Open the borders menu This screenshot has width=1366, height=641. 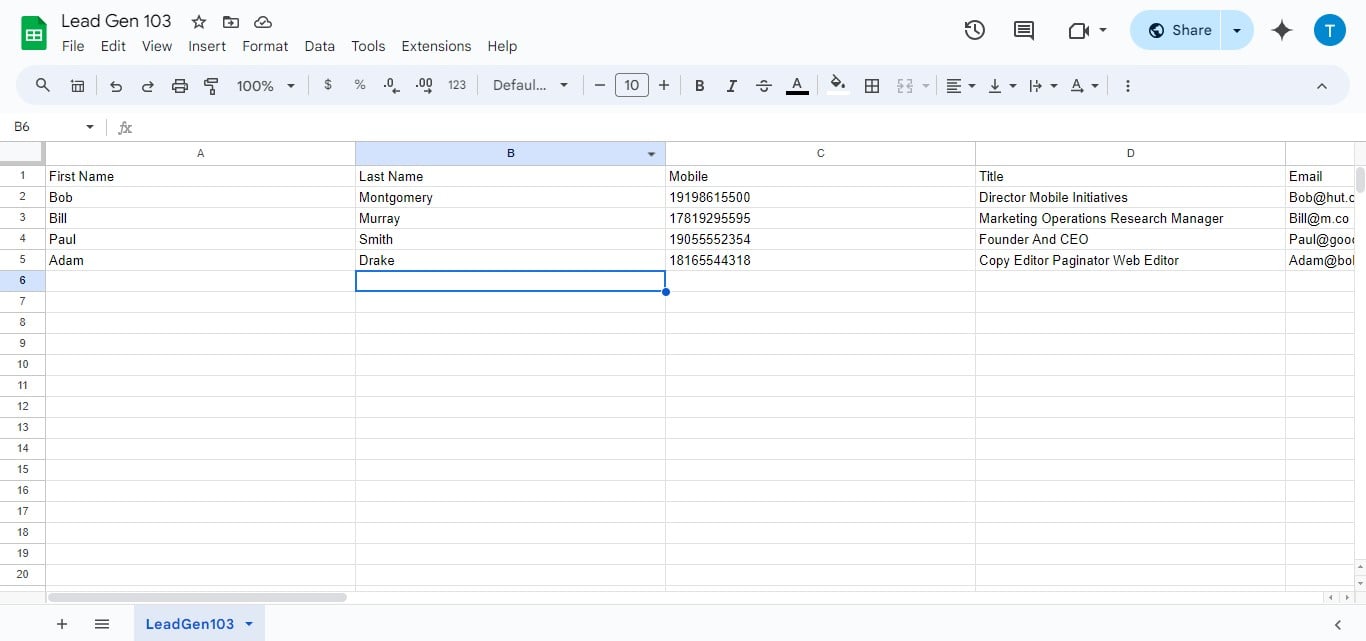[871, 85]
